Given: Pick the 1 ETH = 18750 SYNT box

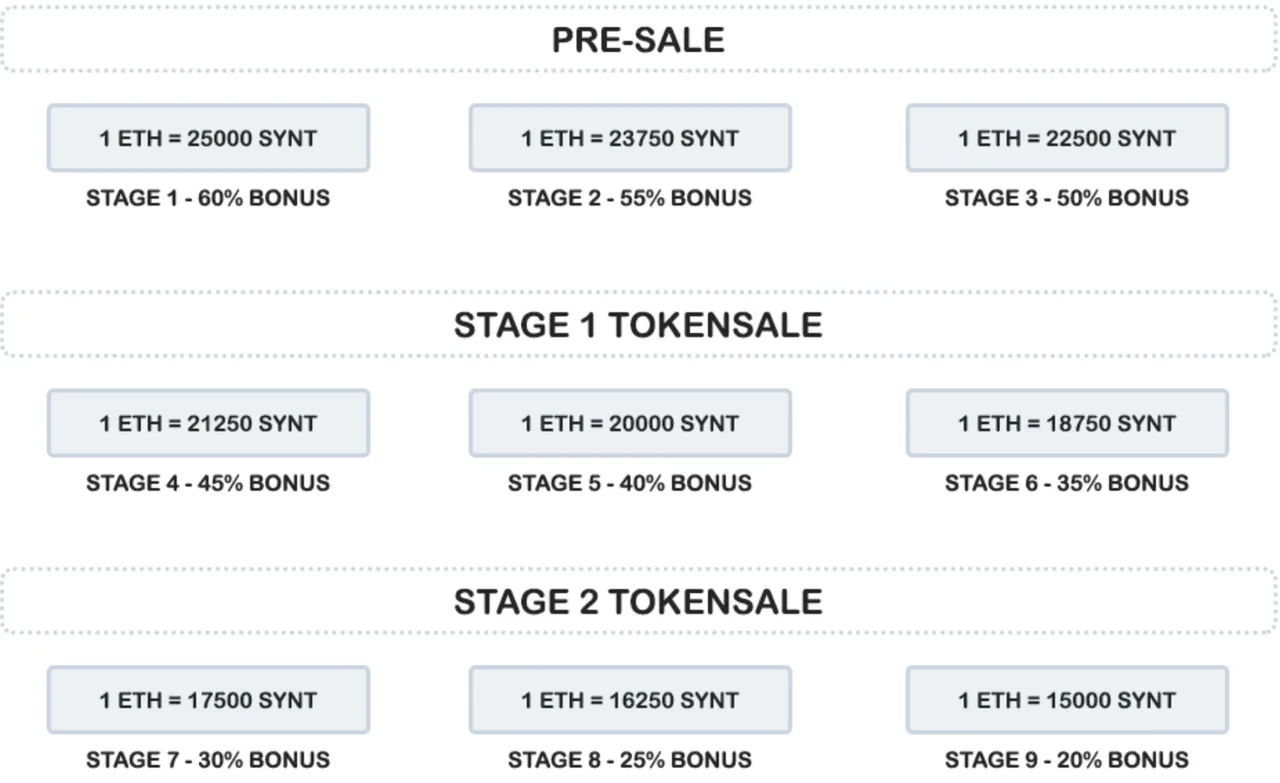Looking at the screenshot, I should (1067, 423).
